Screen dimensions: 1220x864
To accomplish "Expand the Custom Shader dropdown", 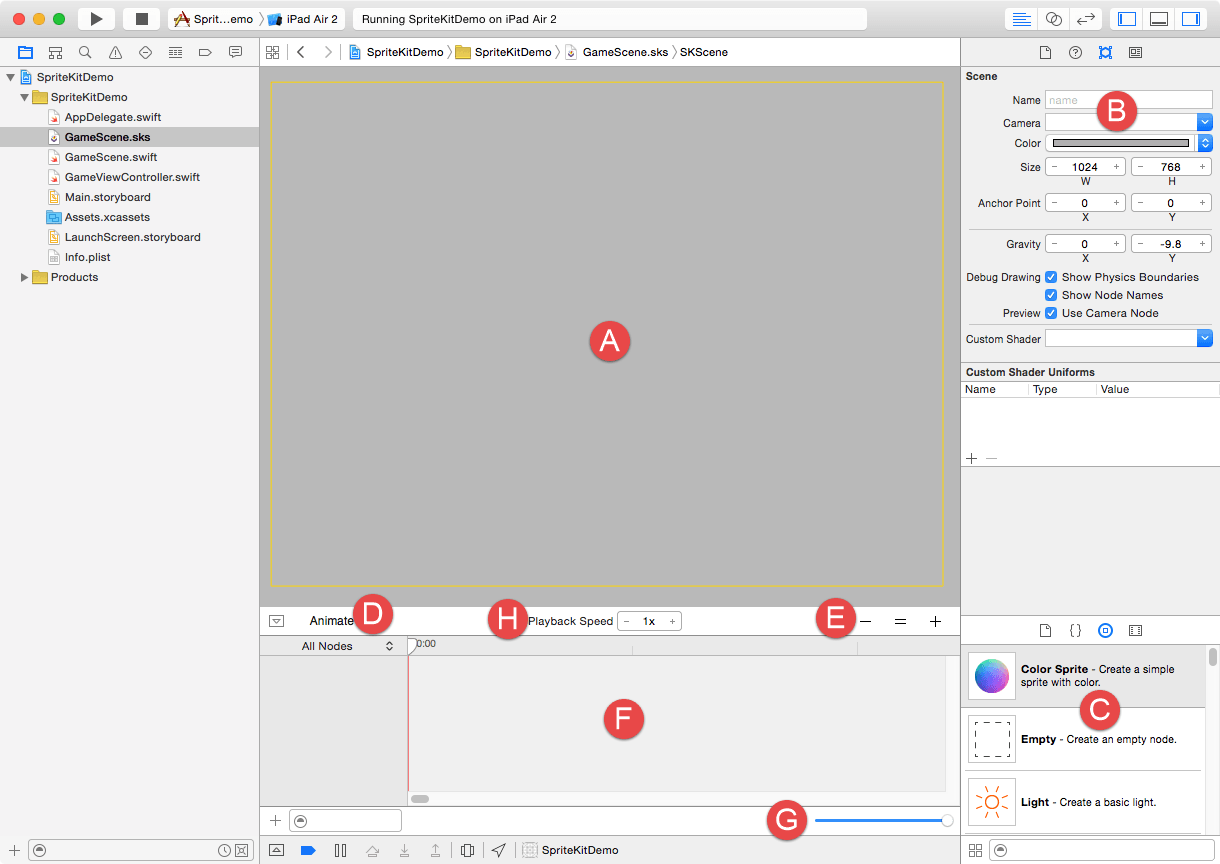I will pos(1205,339).
